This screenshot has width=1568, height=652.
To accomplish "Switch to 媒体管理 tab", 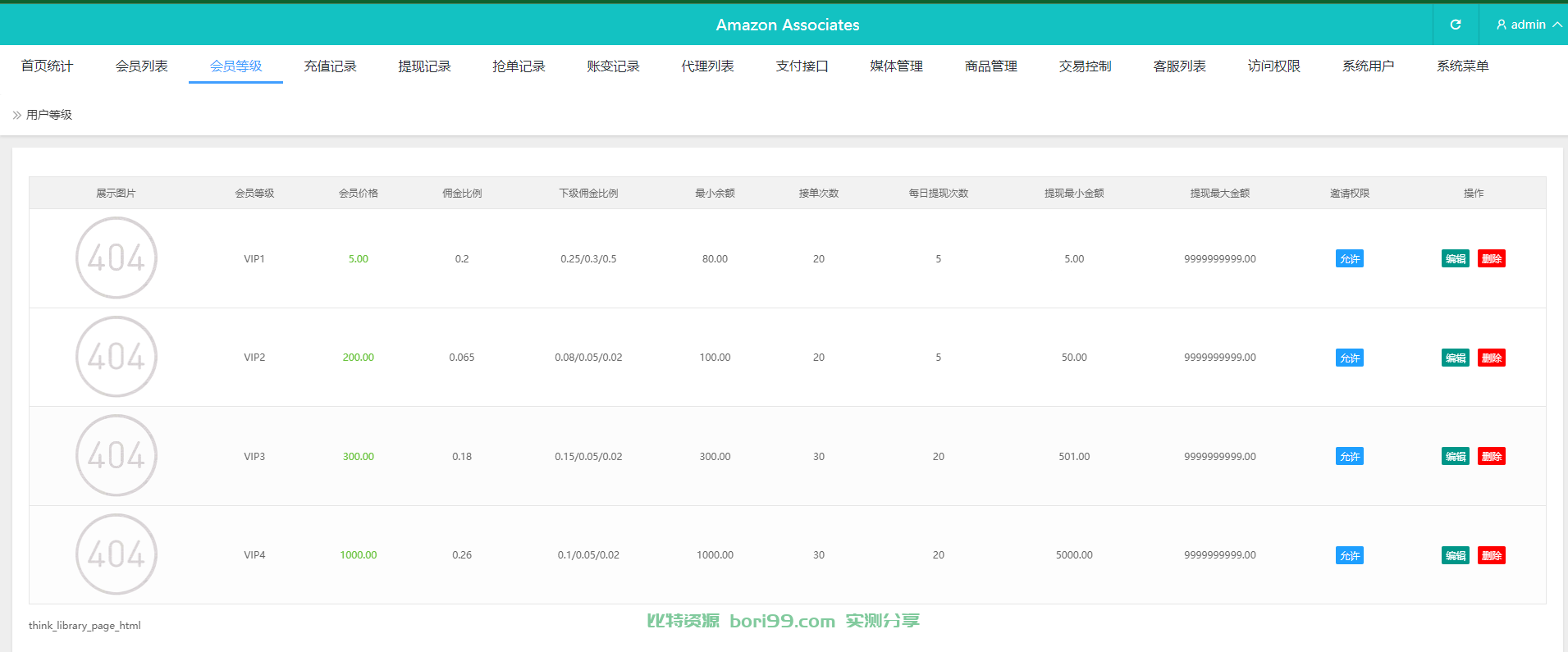I will [x=896, y=66].
